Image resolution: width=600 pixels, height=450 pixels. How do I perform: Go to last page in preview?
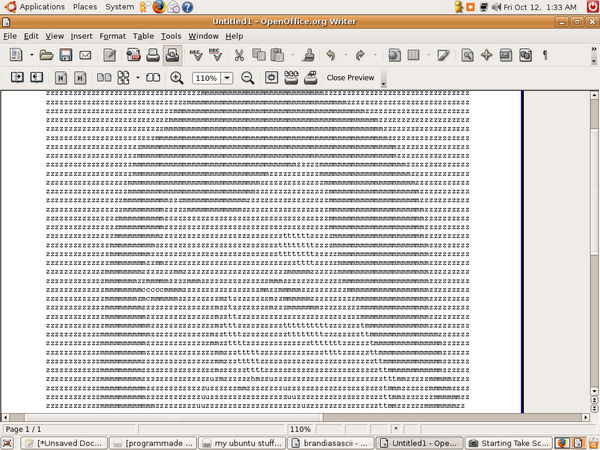point(80,78)
